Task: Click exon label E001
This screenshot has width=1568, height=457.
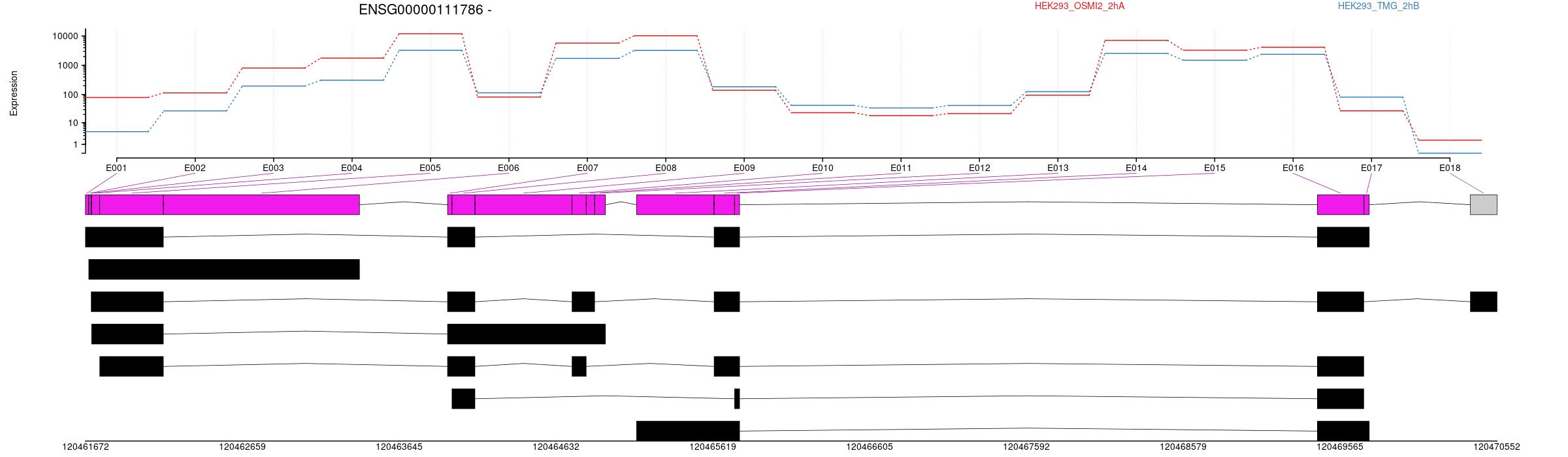Action: pos(116,168)
